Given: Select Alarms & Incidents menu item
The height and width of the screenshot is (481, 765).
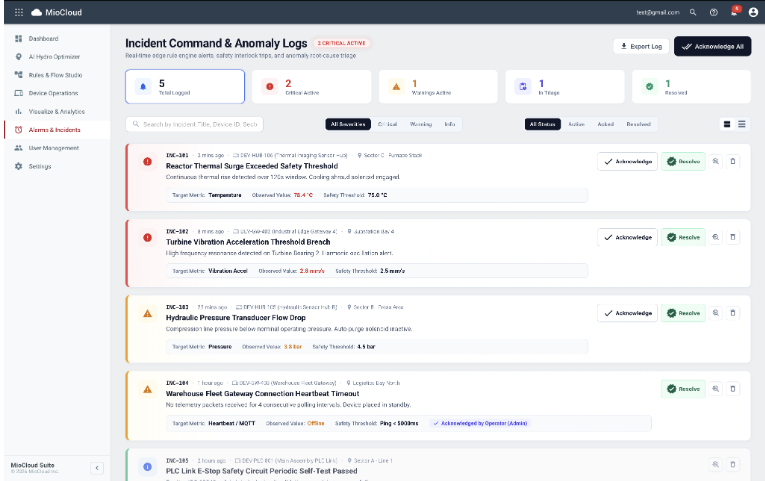Looking at the screenshot, I should tap(57, 130).
